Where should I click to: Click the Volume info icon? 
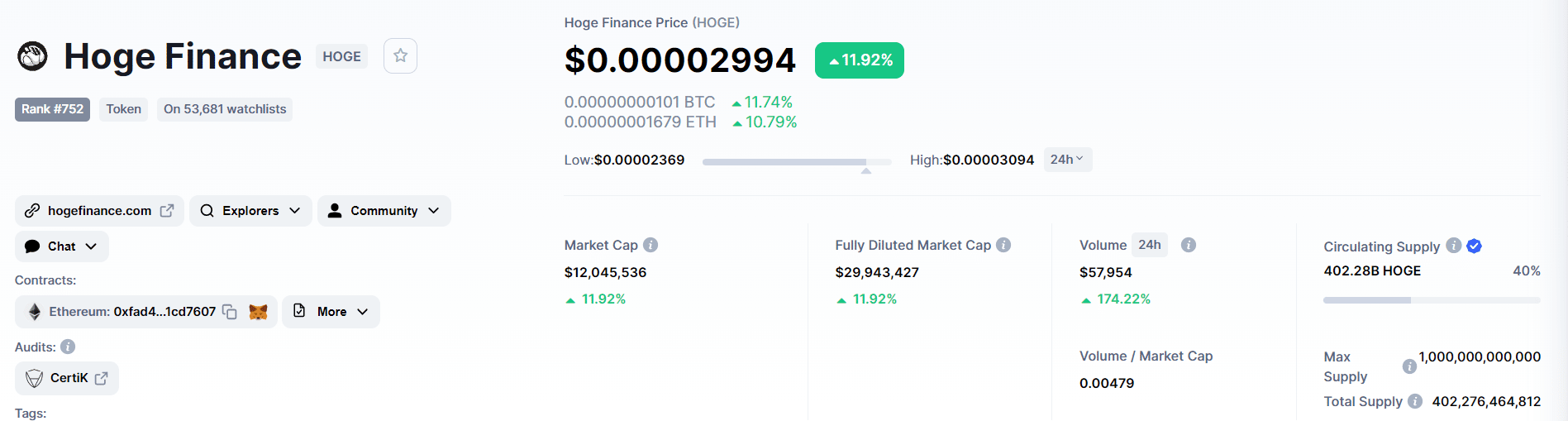tap(1189, 245)
